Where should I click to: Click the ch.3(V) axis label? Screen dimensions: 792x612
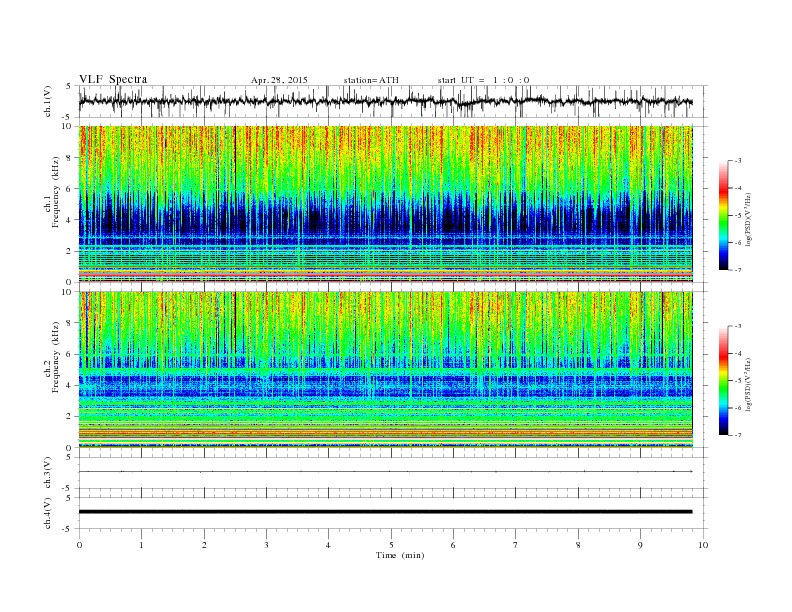(x=48, y=473)
